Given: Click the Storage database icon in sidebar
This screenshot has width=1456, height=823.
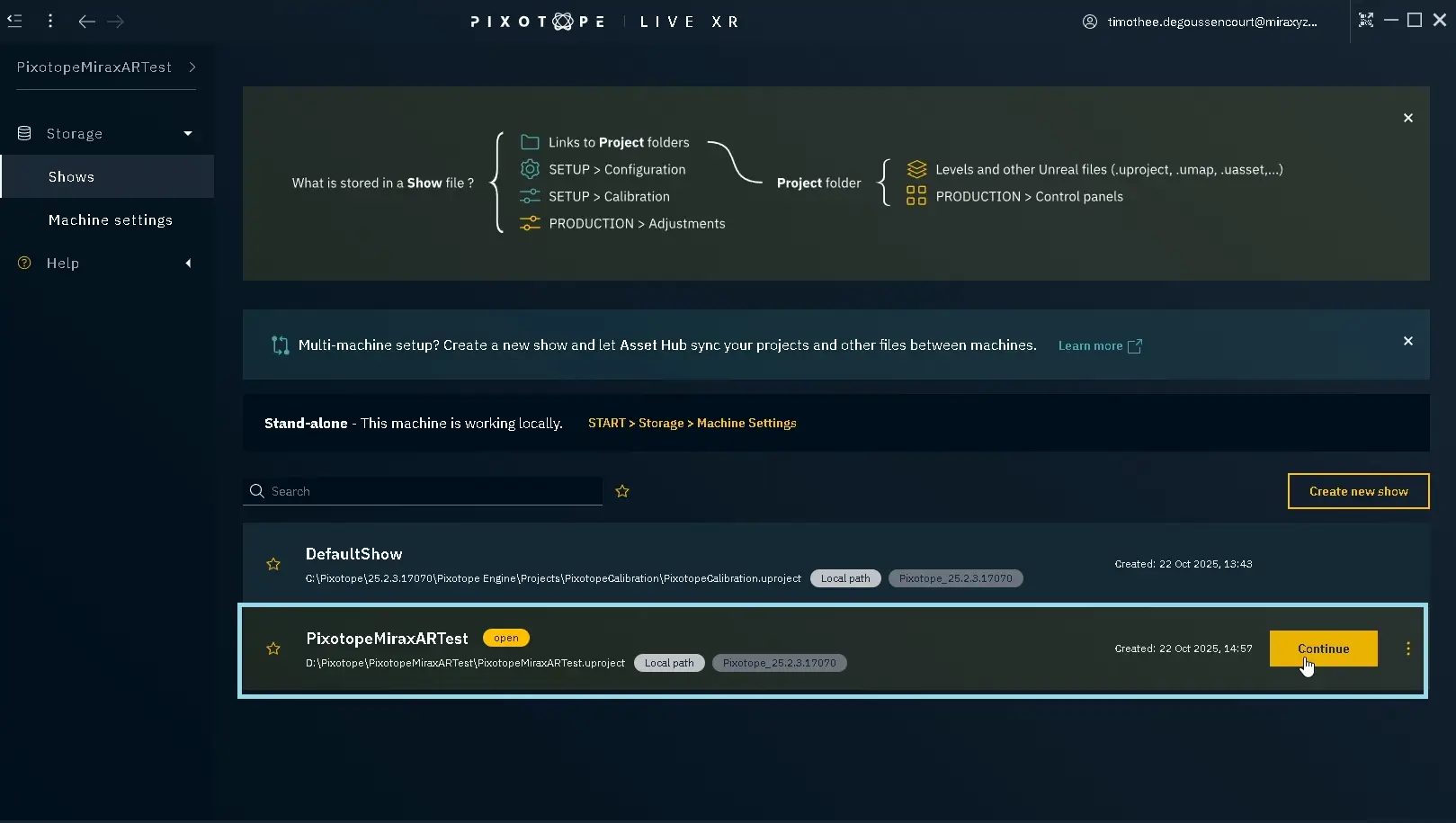Looking at the screenshot, I should click(24, 134).
